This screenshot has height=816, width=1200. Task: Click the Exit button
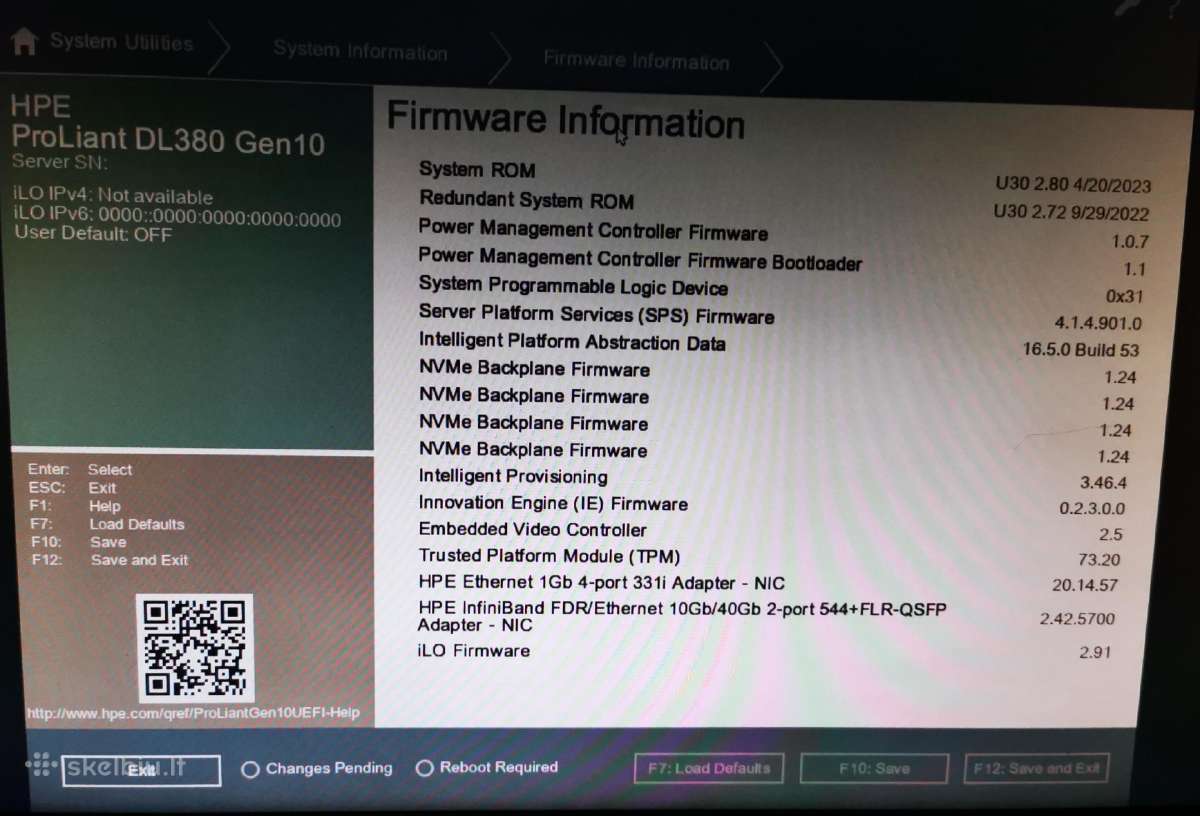pyautogui.click(x=141, y=770)
